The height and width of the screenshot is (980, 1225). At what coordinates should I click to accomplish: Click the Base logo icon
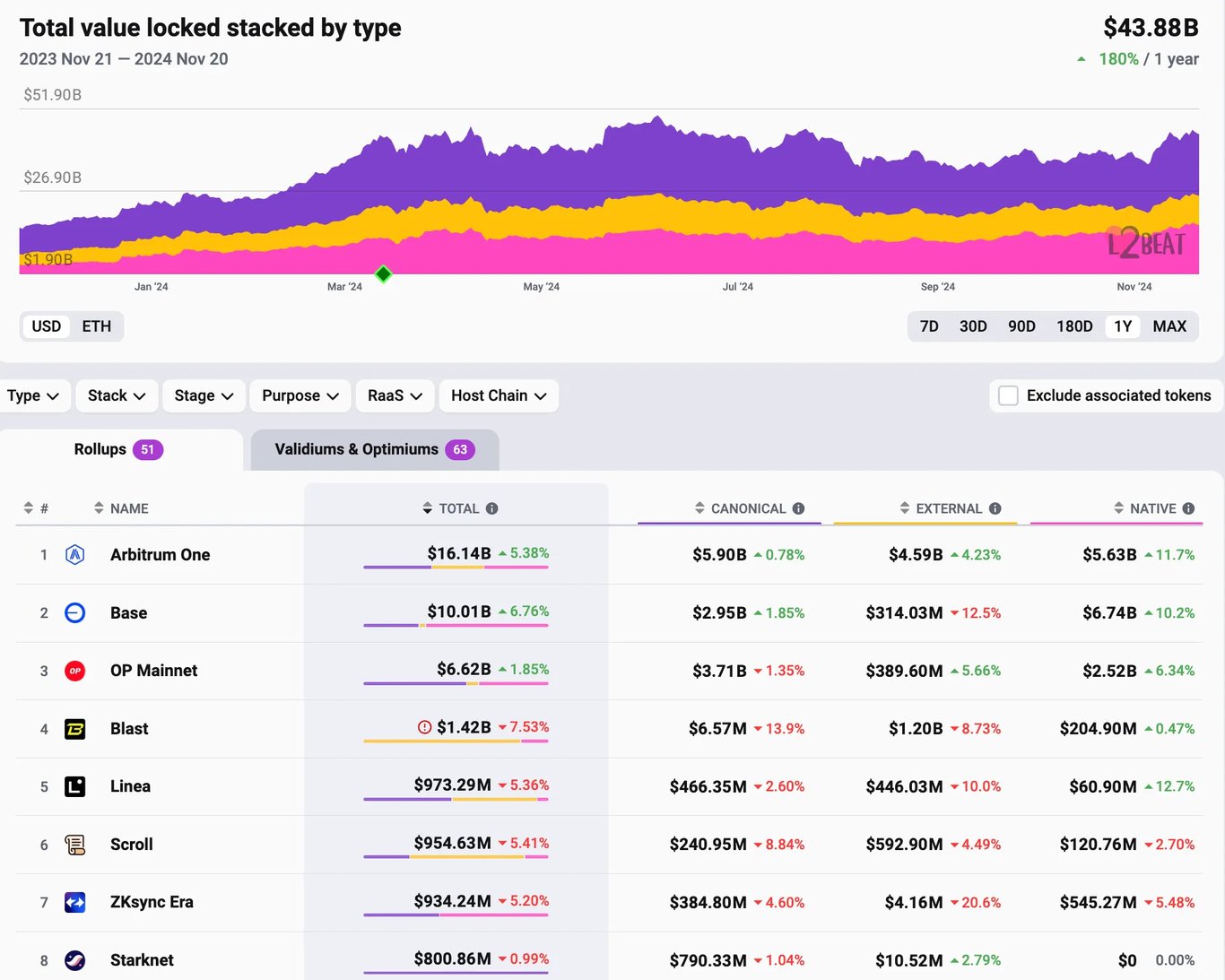[x=75, y=613]
